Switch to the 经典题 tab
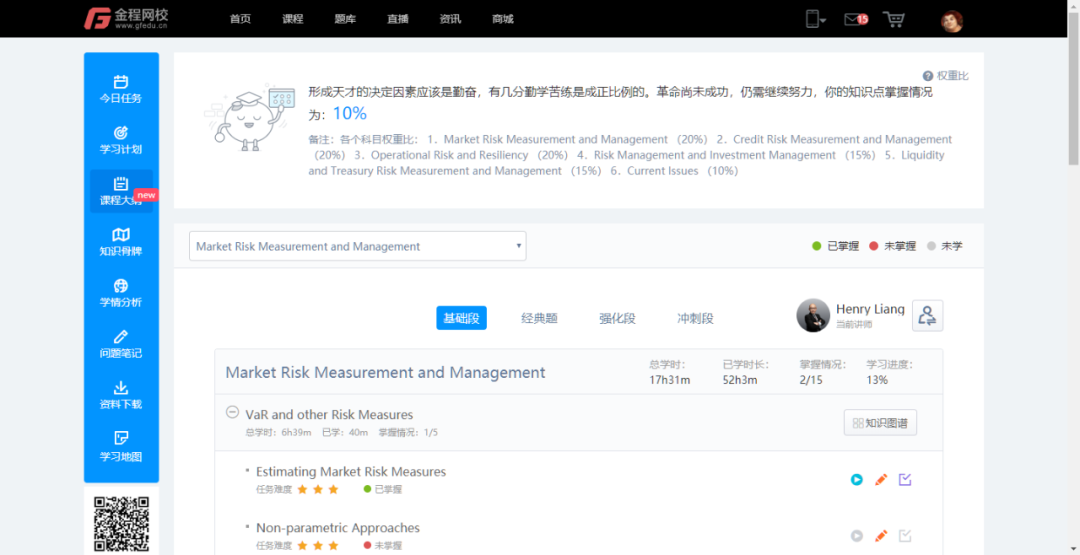This screenshot has width=1080, height=555. 539,318
